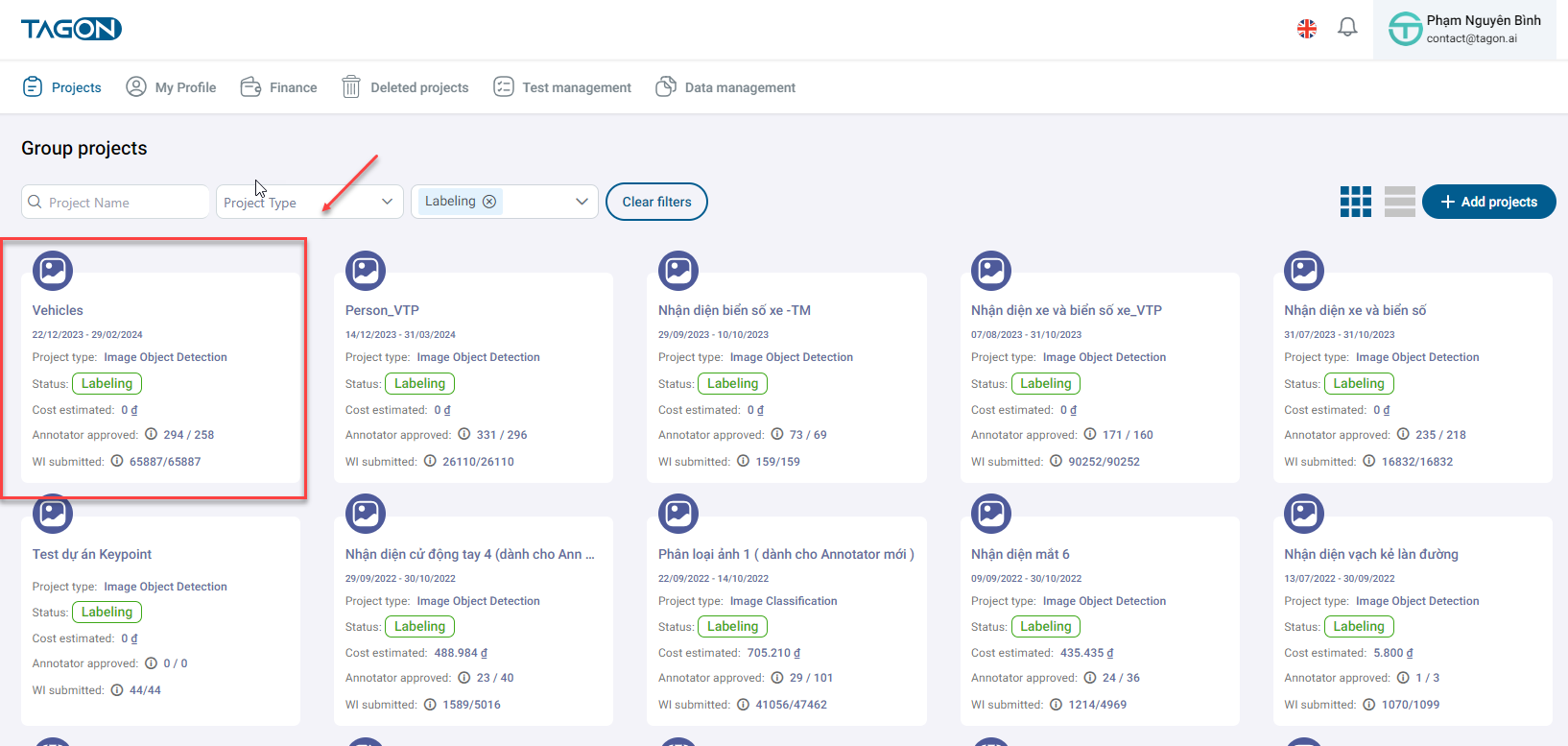The image size is (1568, 746).
Task: Go to Finance tab
Action: [279, 87]
